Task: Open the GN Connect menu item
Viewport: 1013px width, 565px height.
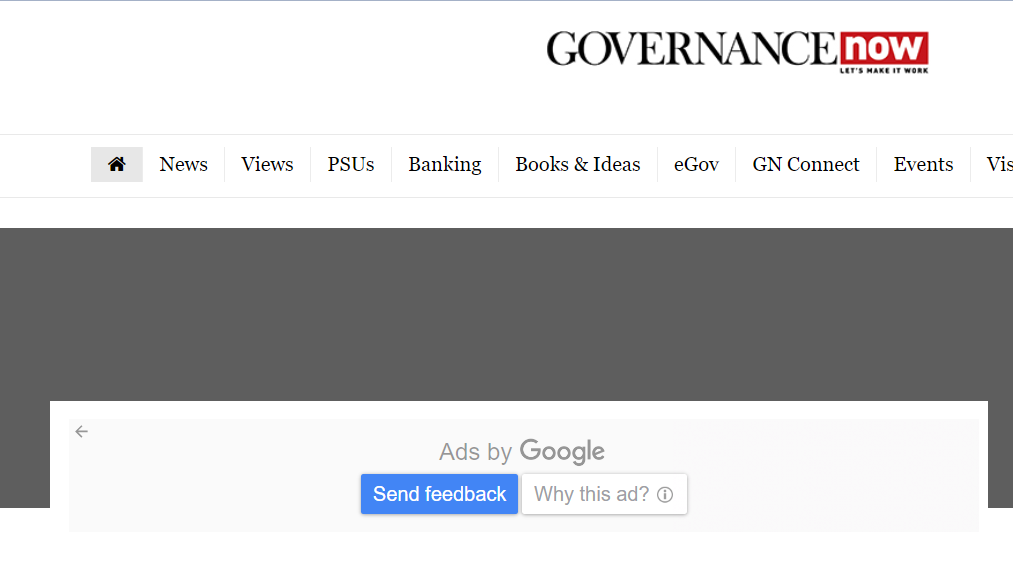Action: pyautogui.click(x=806, y=165)
